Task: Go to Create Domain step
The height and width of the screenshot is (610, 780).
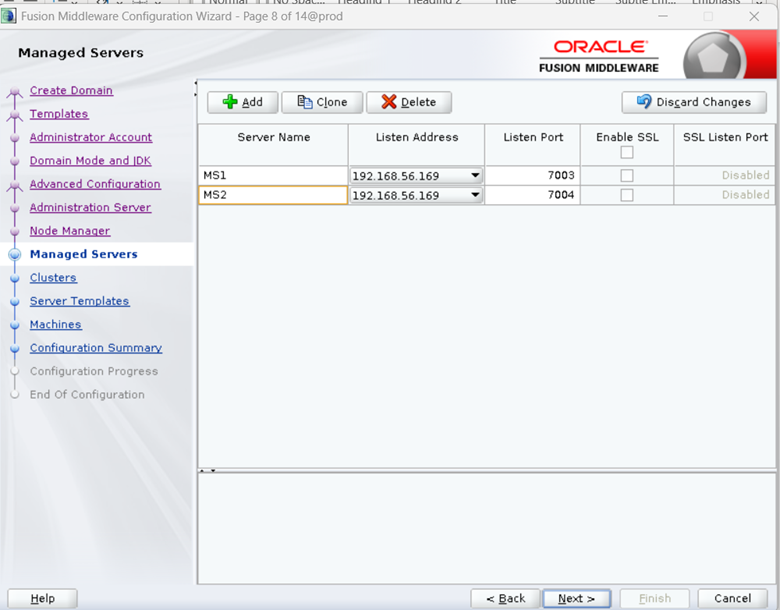Action: 71,91
